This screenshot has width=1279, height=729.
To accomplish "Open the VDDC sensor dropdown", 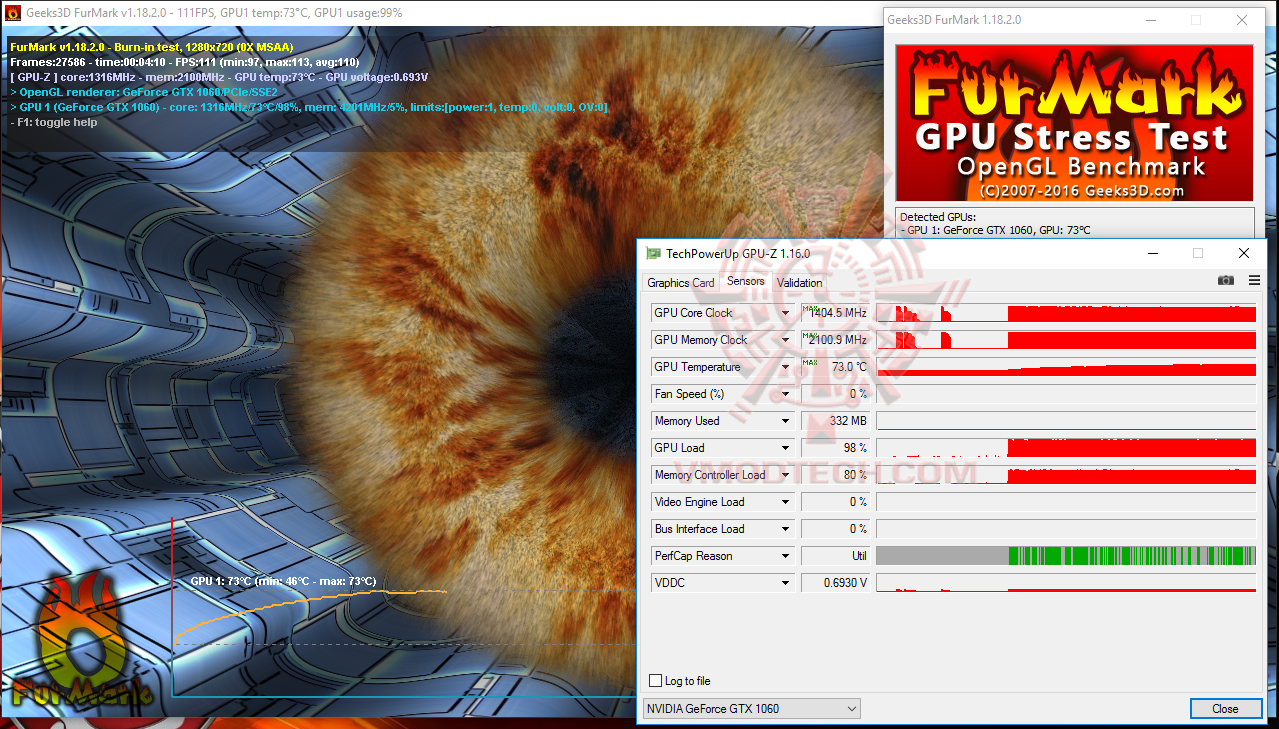I will pos(787,583).
